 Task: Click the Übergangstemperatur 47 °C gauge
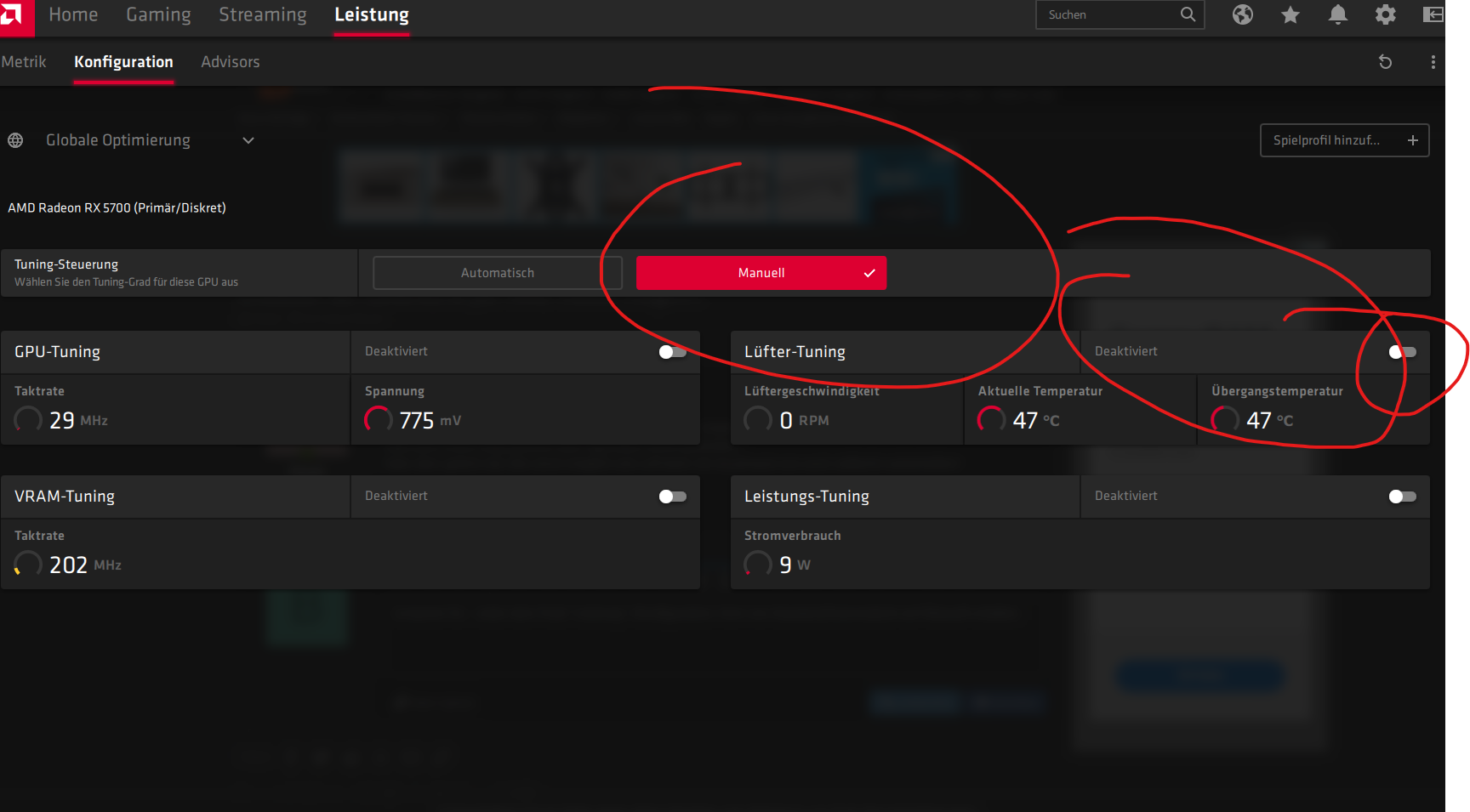point(1225,419)
